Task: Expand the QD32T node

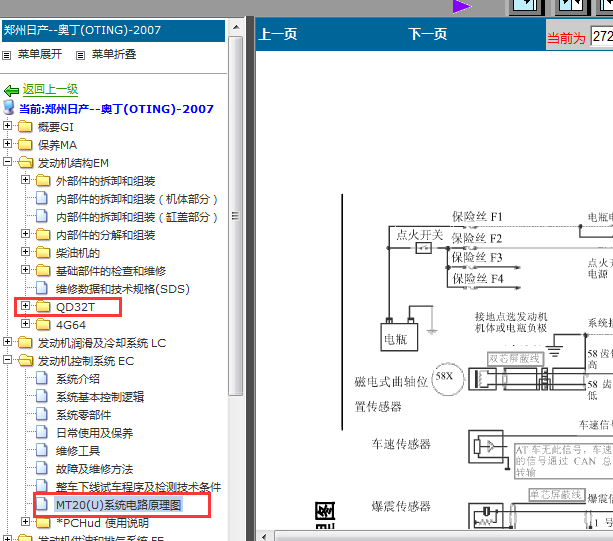Action: coord(25,305)
